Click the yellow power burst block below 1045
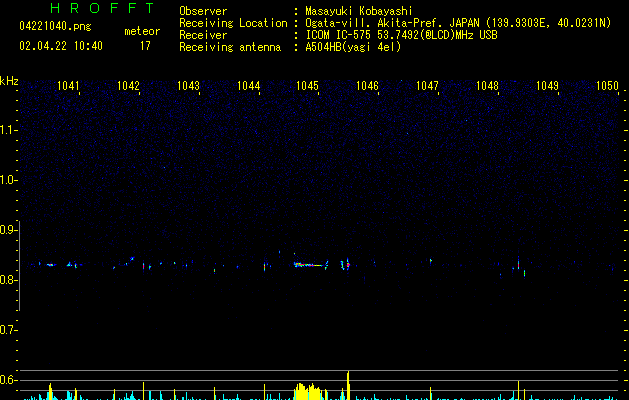 coord(308,392)
